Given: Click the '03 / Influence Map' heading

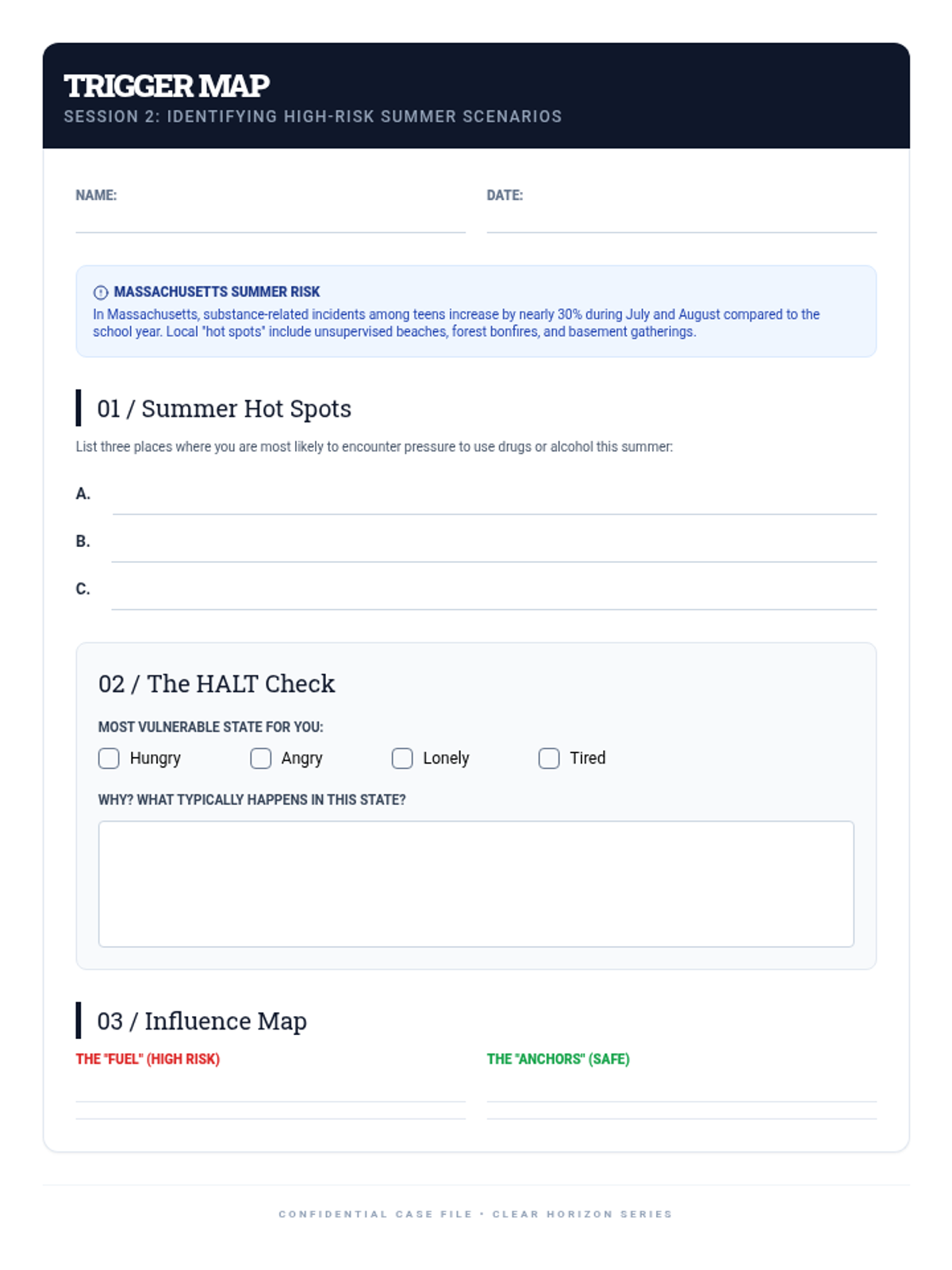Looking at the screenshot, I should [x=202, y=1021].
